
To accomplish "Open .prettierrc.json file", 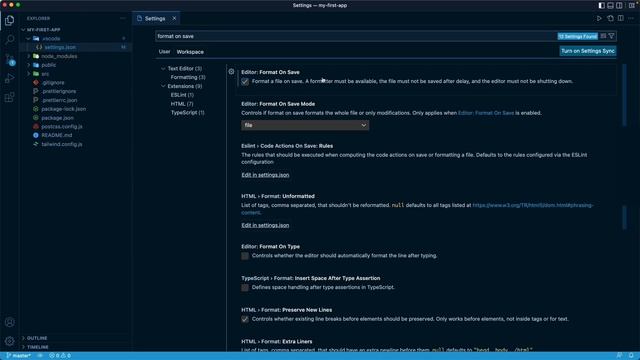I will click(59, 100).
